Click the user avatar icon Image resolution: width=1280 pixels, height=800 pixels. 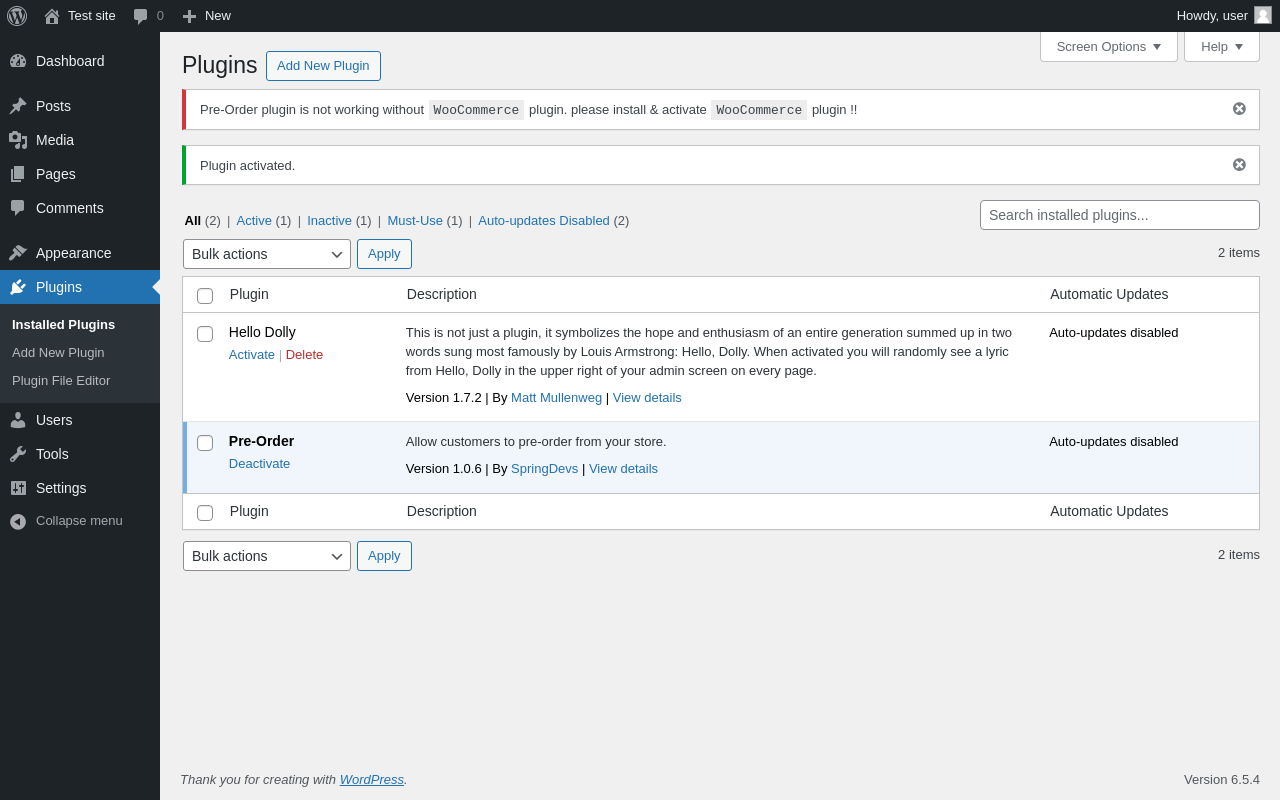pos(1263,16)
